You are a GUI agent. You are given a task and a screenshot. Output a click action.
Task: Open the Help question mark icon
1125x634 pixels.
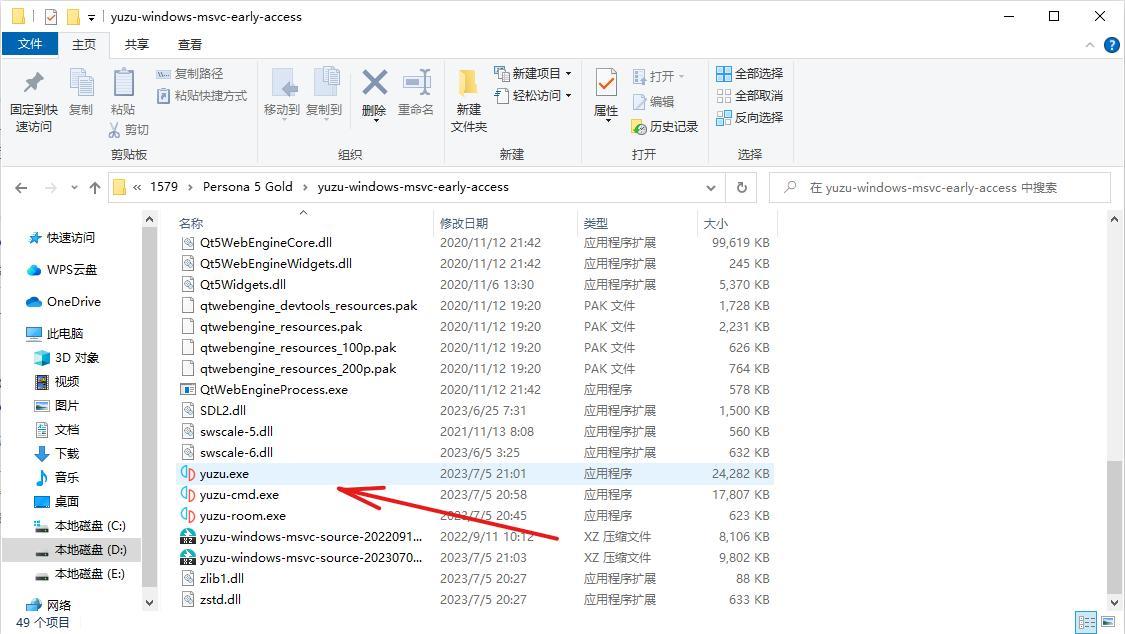point(1111,45)
